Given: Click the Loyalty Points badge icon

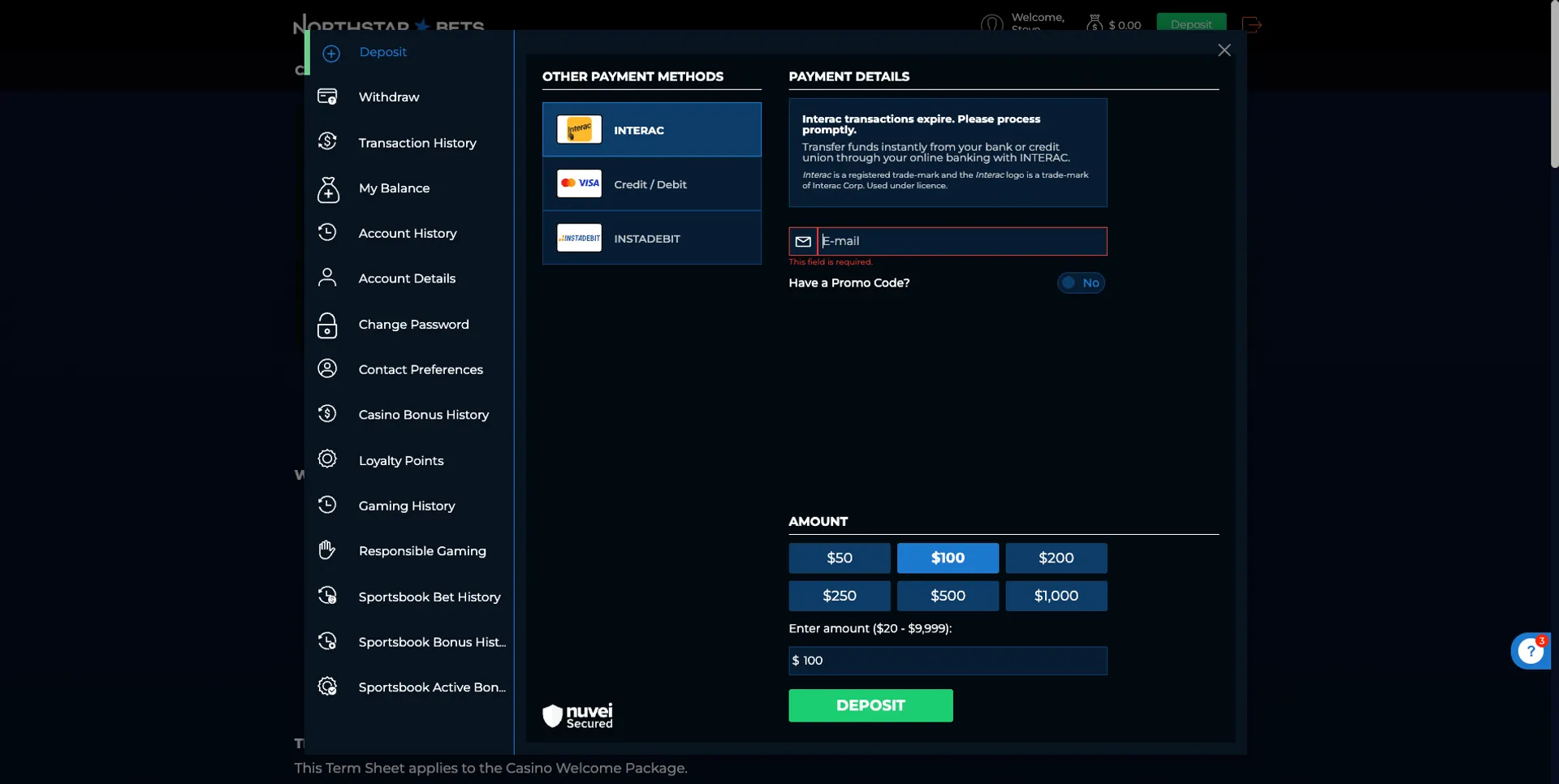Looking at the screenshot, I should click(x=327, y=459).
